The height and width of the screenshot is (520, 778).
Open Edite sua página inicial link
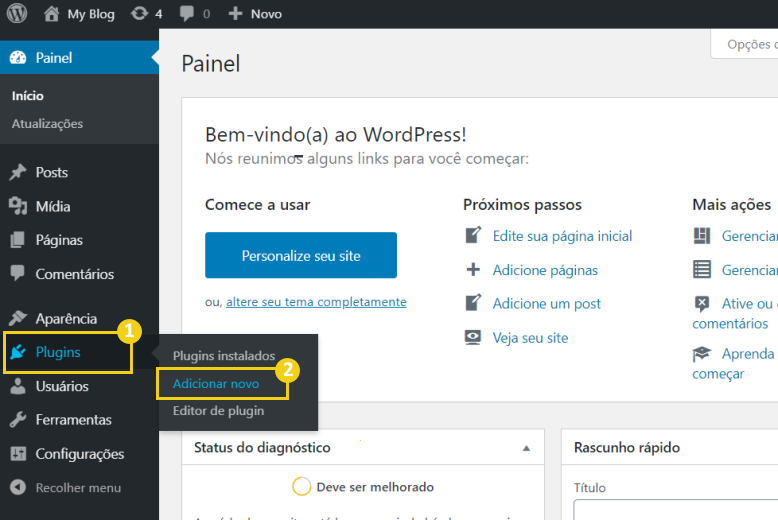562,236
